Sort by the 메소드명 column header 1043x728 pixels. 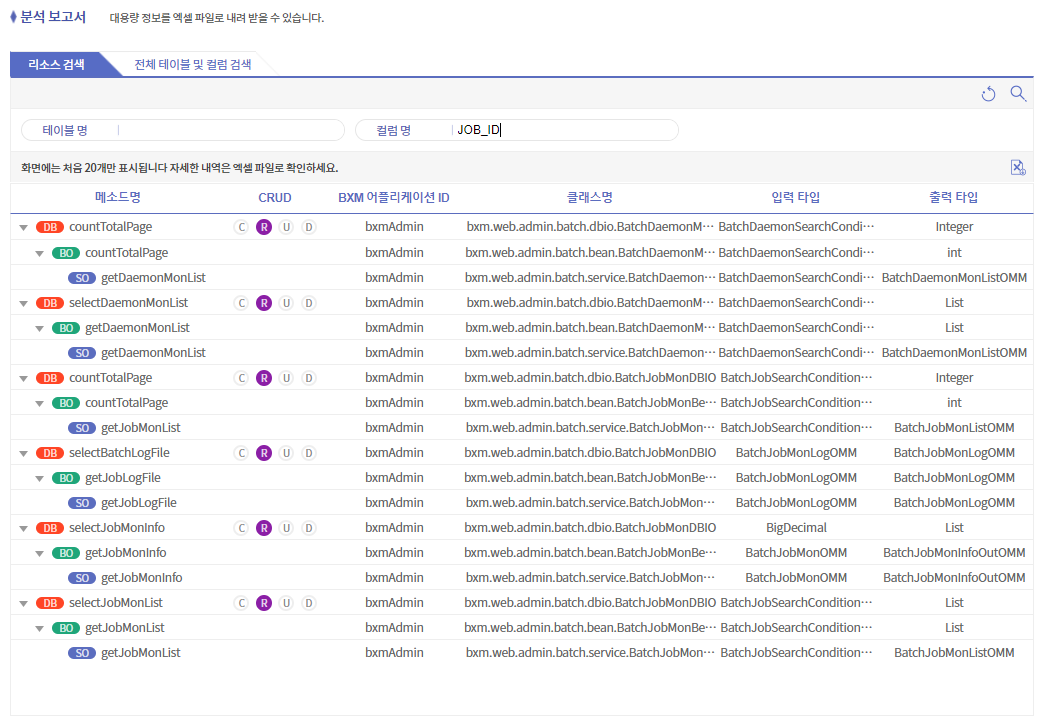pos(118,197)
